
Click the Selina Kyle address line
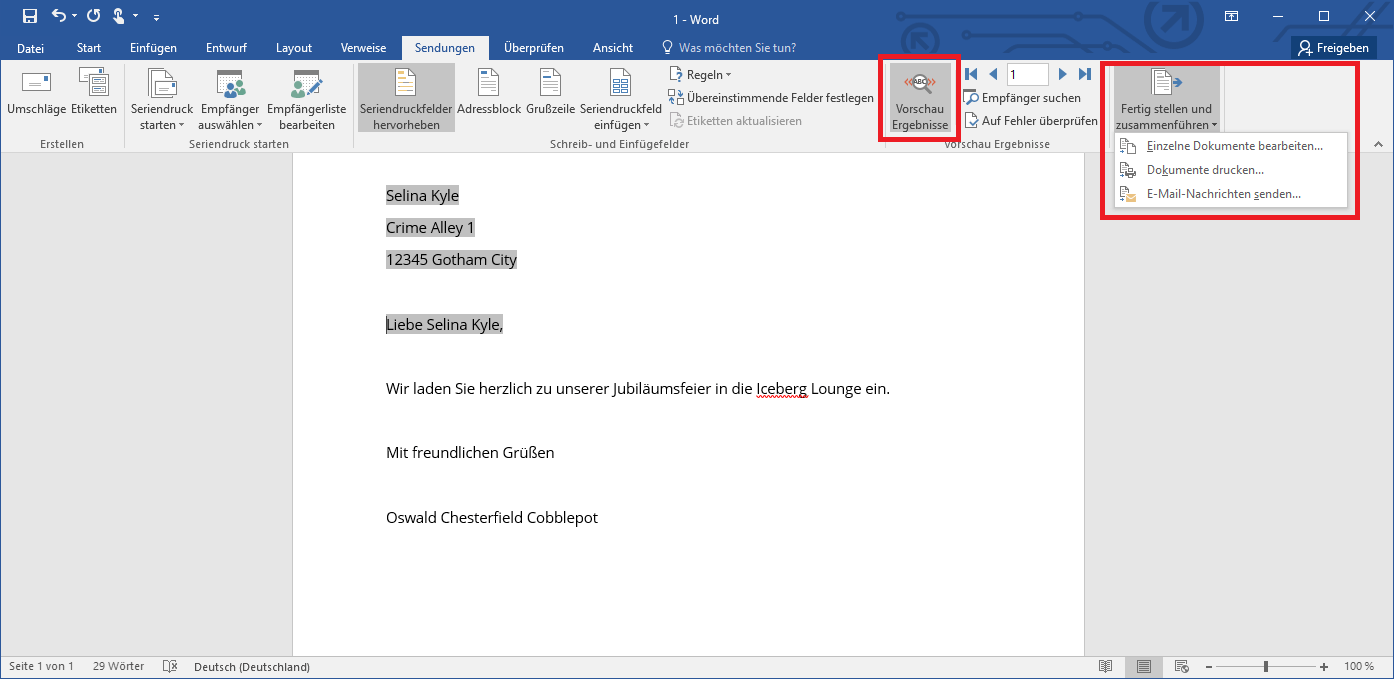422,196
